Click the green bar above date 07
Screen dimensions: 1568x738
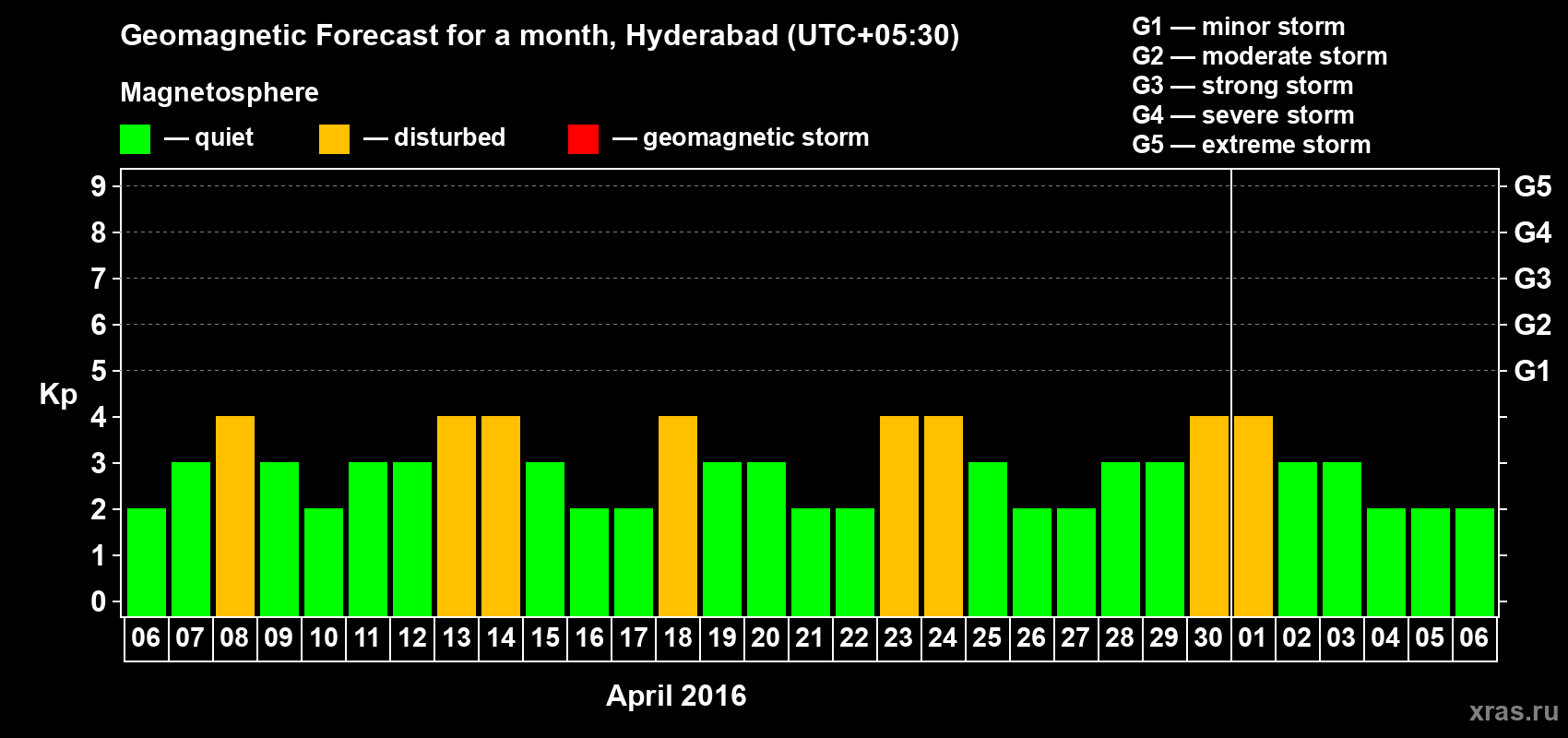pyautogui.click(x=191, y=540)
